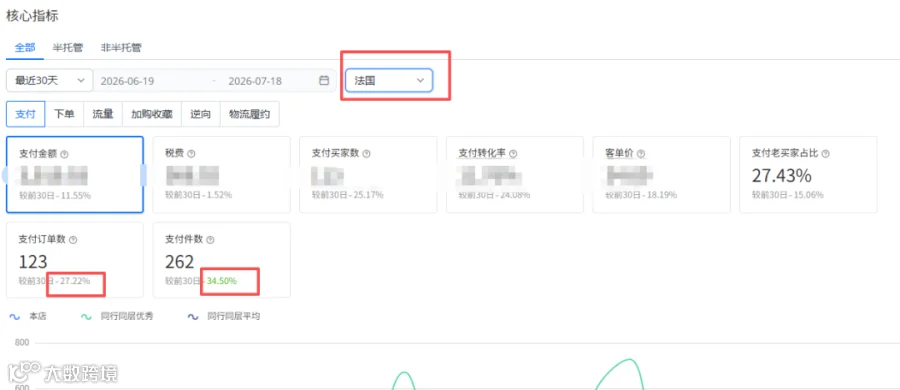Viewport: 900px width, 390px height.
Task: Open the calendar icon in date picker
Action: (324, 81)
